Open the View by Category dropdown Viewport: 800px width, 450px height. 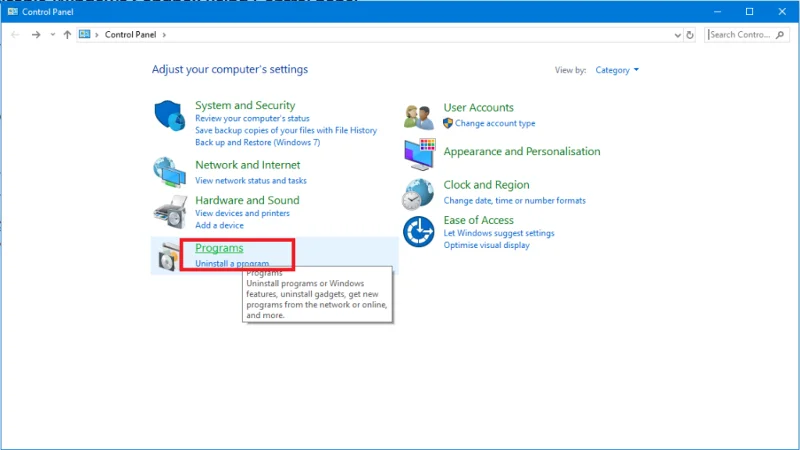pos(617,70)
